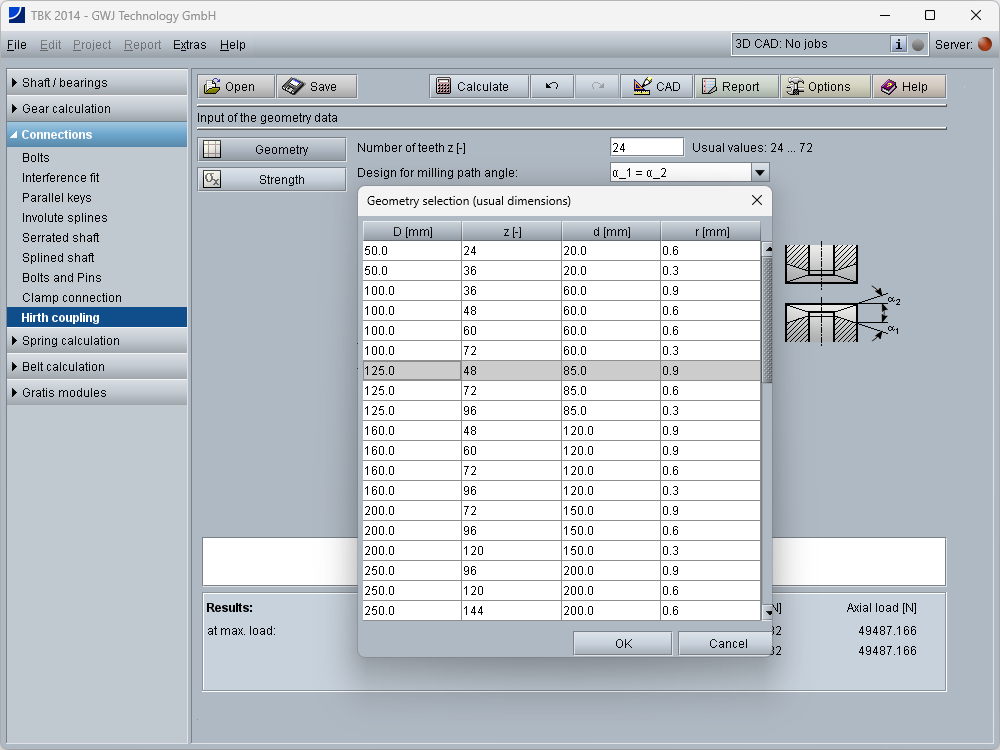Cancel the geometry selection dialog
The width and height of the screenshot is (1000, 750).
tap(727, 644)
